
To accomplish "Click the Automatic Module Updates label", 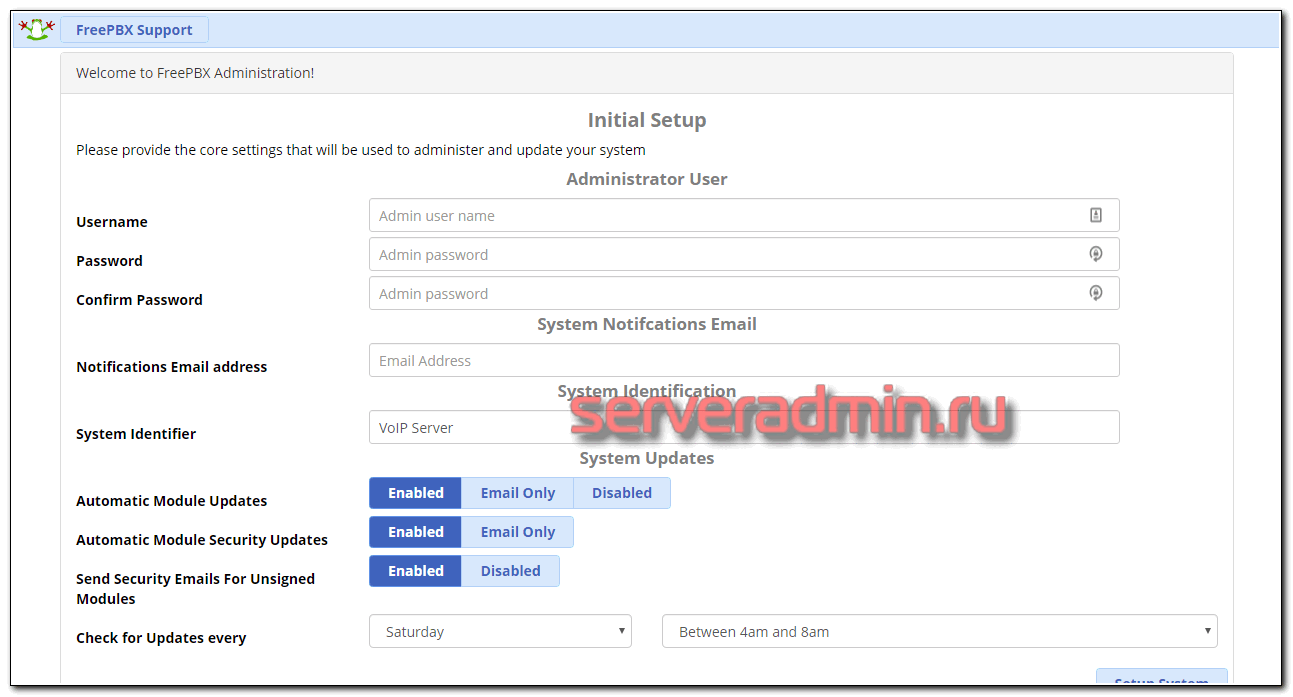I will point(172,501).
